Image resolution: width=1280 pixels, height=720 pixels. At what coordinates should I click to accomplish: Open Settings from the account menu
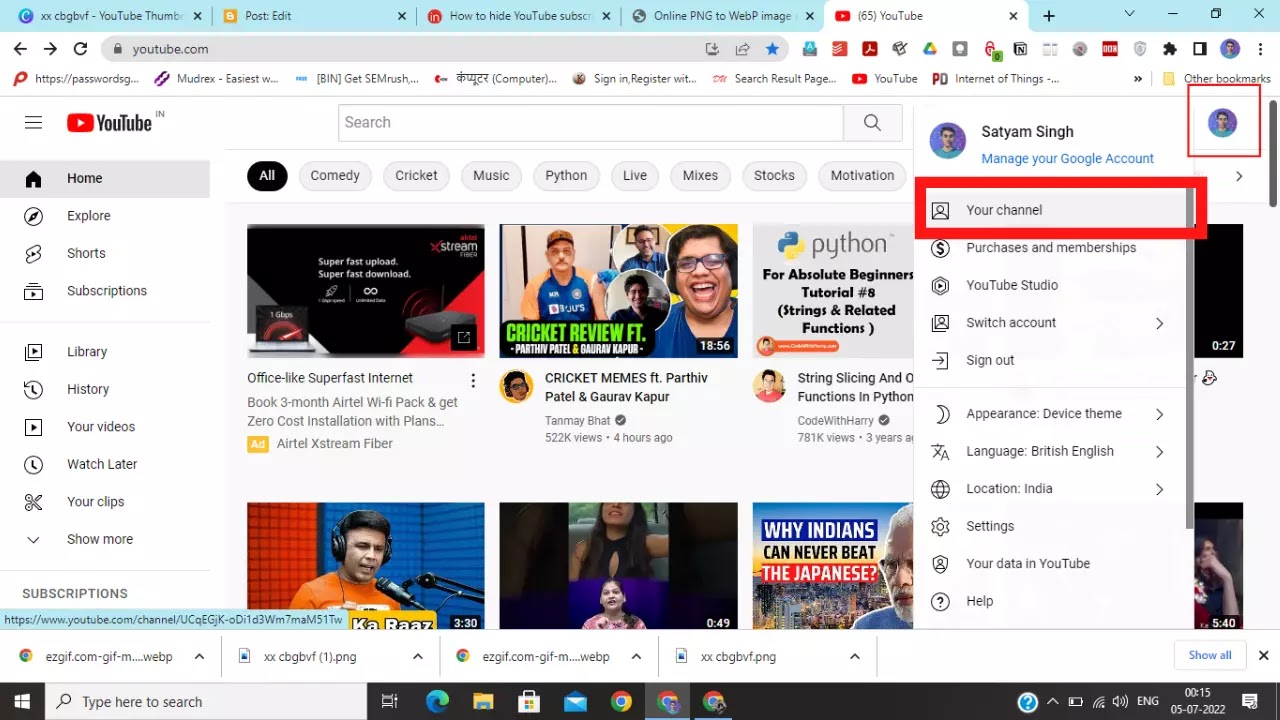[1050, 526]
